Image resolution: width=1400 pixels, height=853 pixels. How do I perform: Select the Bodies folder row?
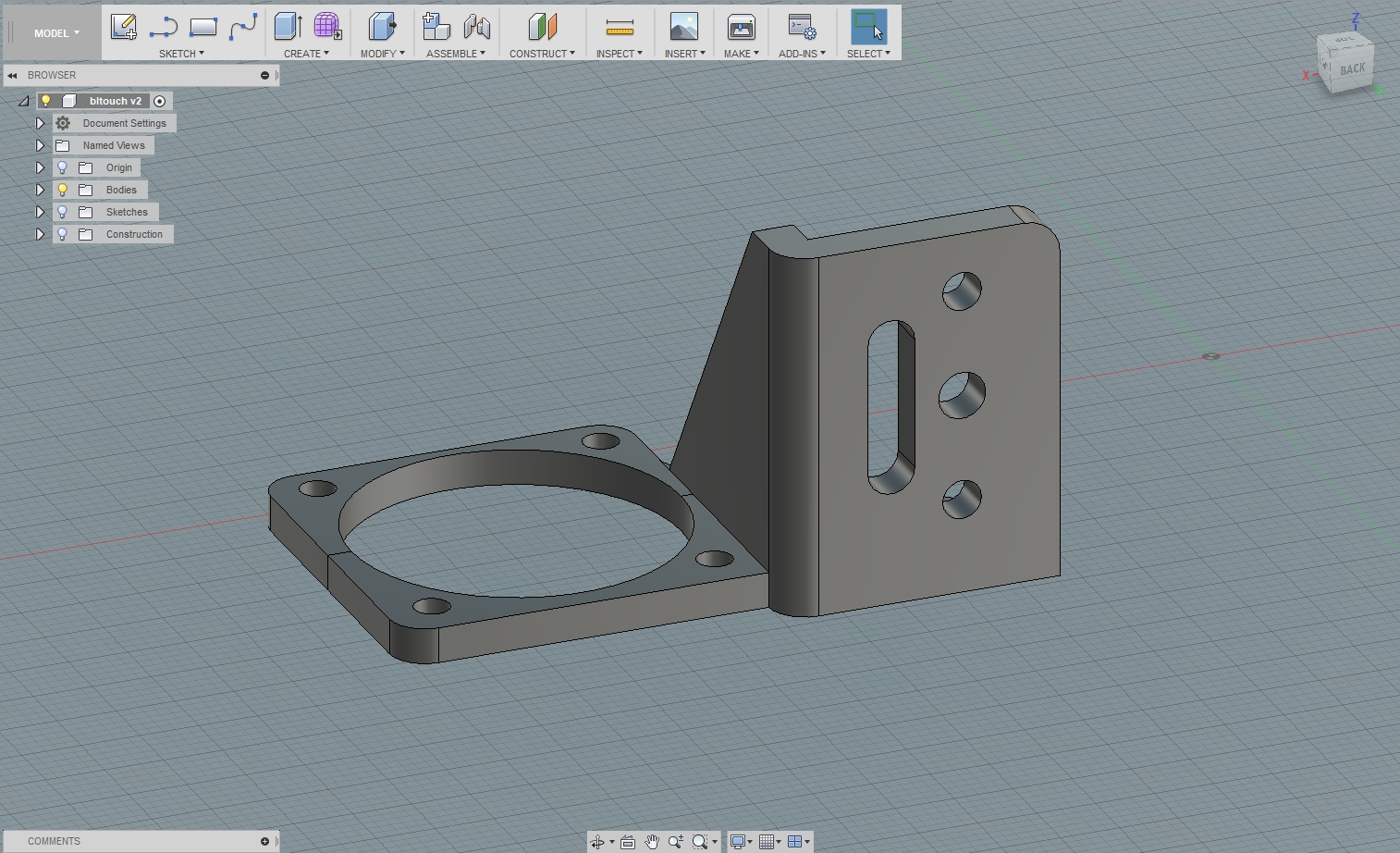tap(100, 190)
